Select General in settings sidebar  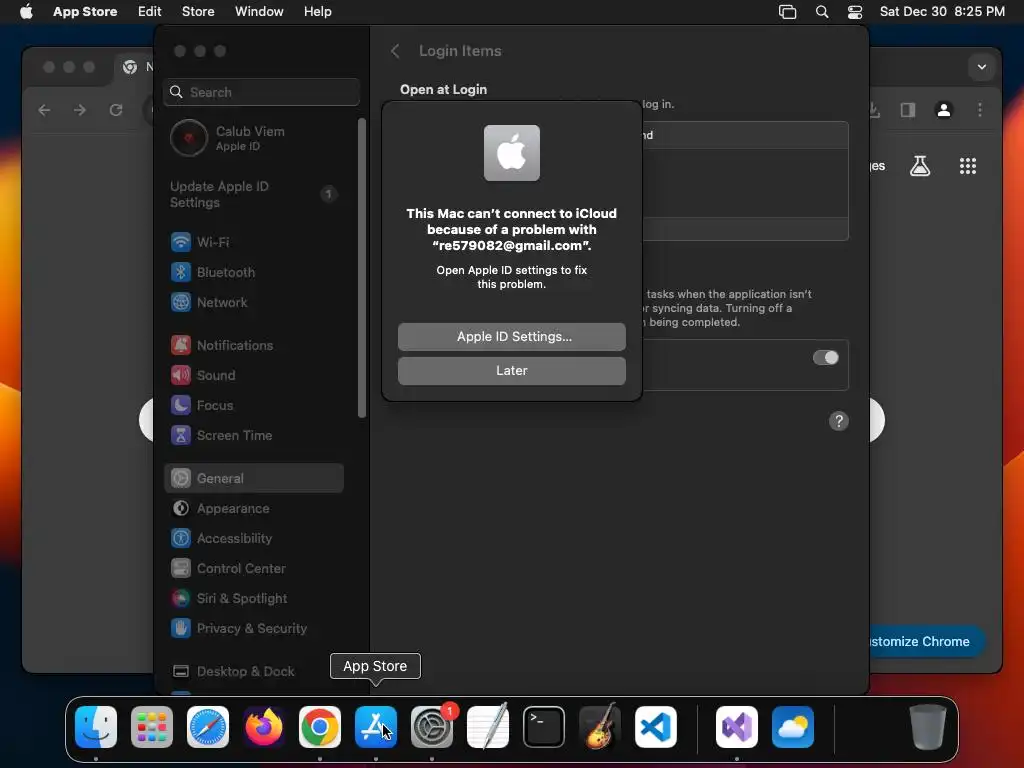pos(254,479)
